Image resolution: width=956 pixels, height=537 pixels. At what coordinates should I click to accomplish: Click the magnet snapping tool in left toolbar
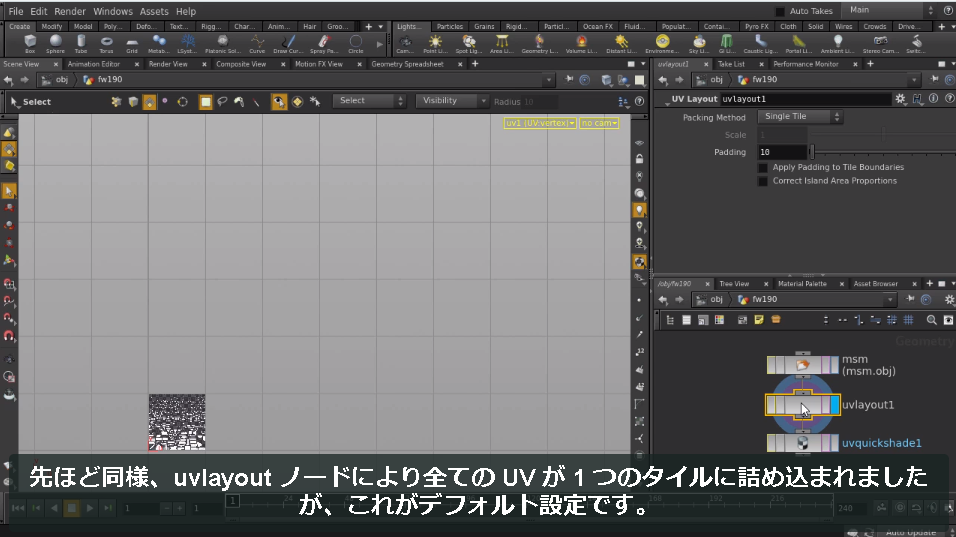pyautogui.click(x=9, y=336)
